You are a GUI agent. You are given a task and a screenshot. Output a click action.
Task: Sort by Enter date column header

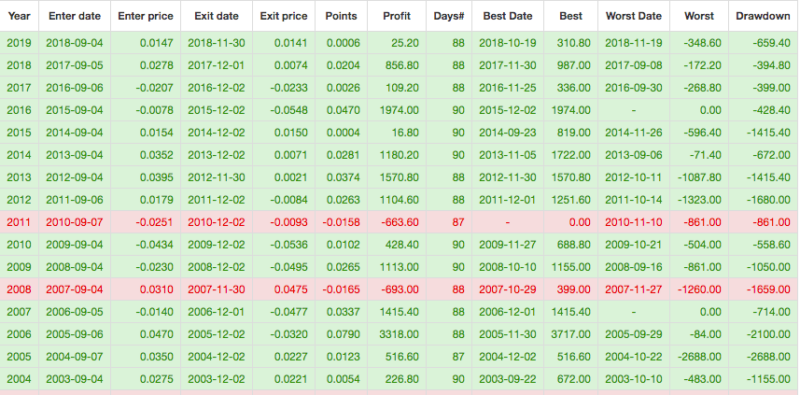coord(74,16)
